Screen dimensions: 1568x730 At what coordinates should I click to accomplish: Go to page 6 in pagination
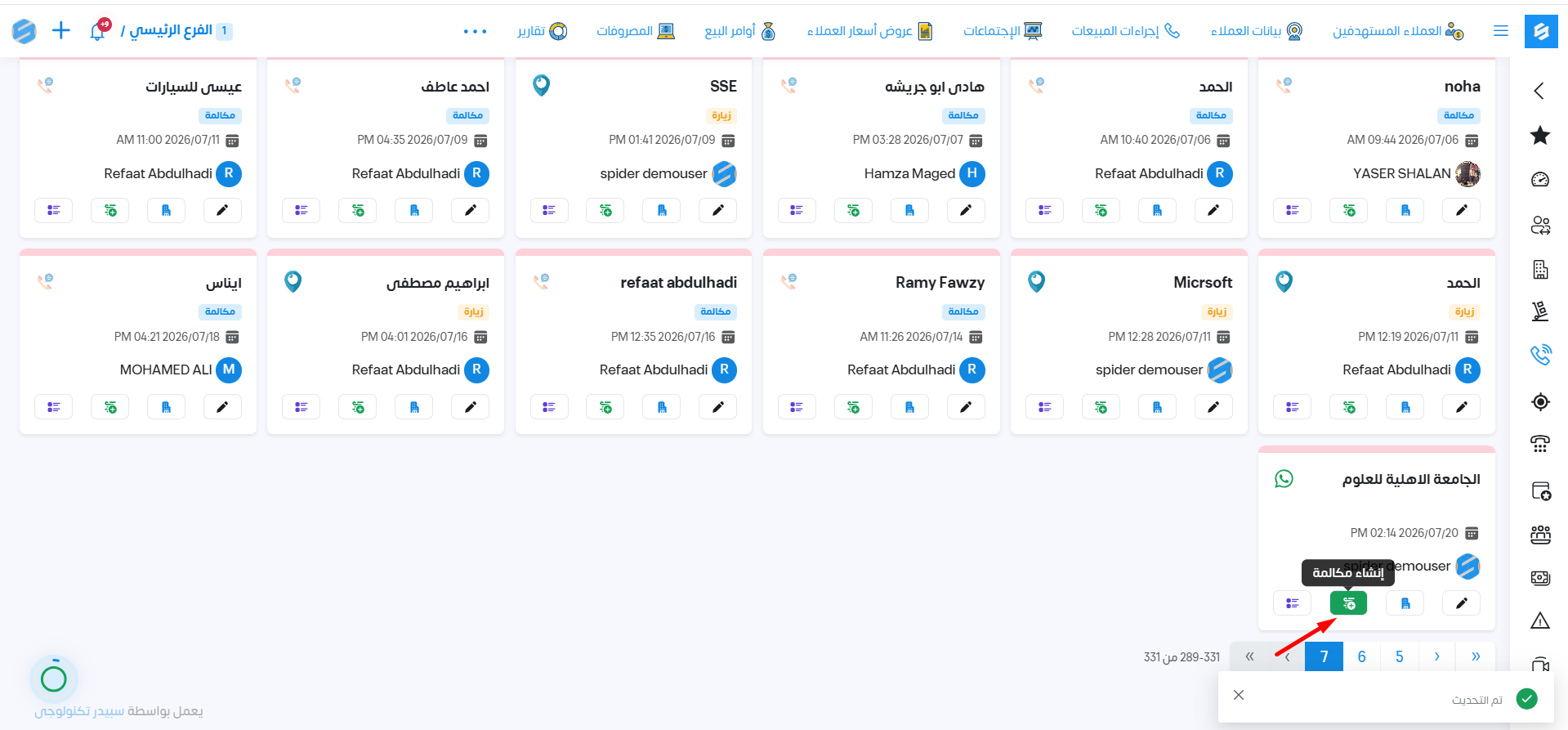pos(1362,656)
